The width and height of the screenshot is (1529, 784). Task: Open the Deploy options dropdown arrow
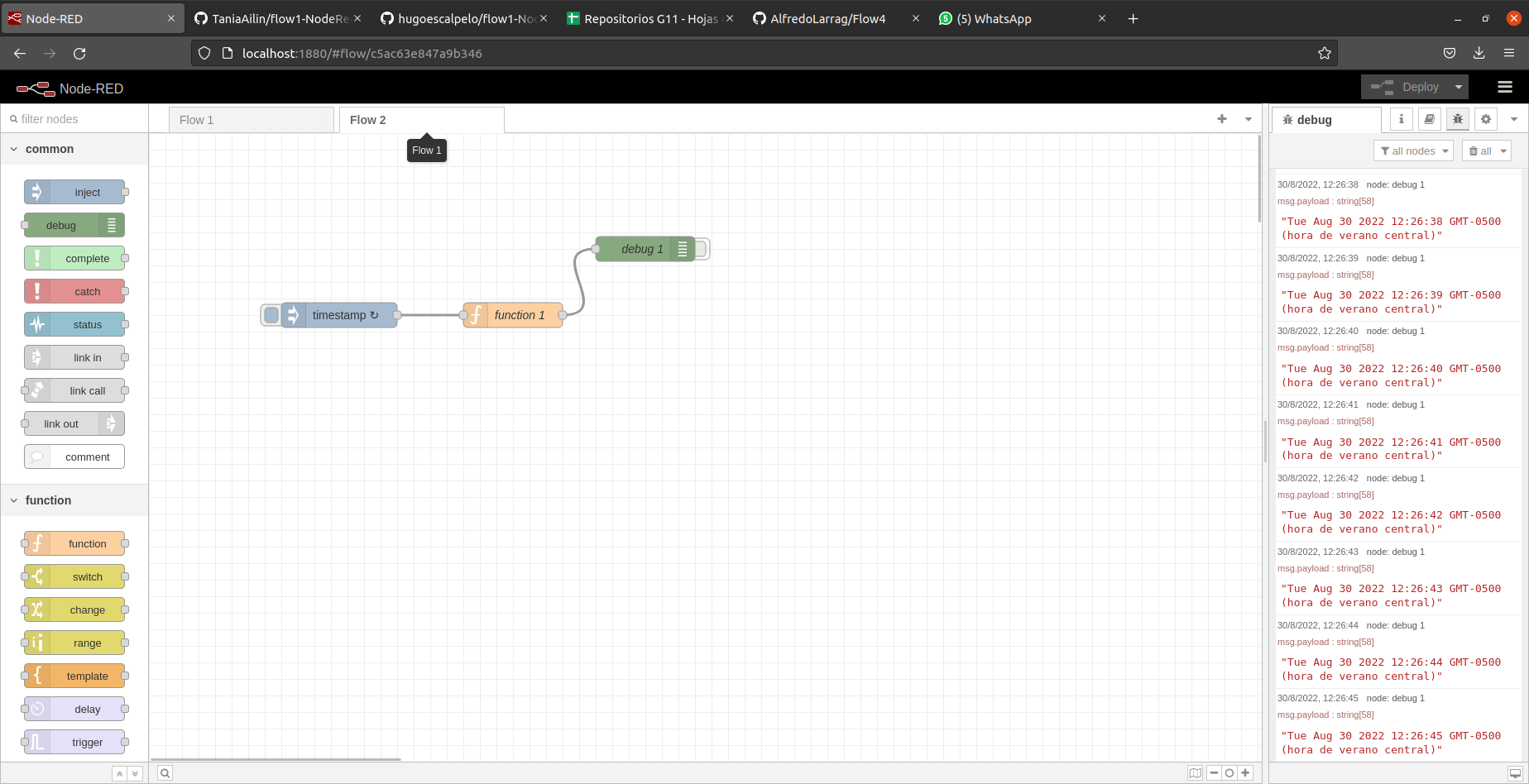tap(1458, 87)
